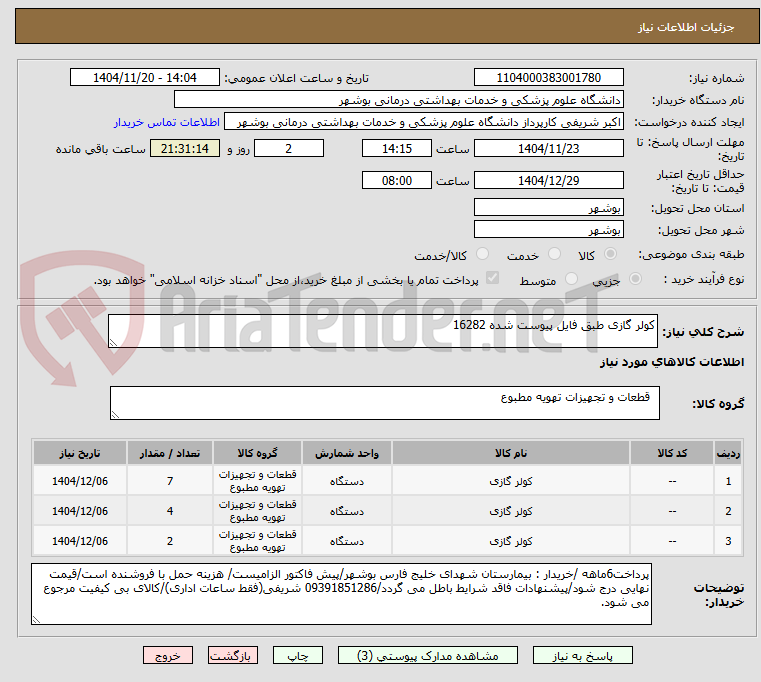Click the کد کالا column header

672,453
